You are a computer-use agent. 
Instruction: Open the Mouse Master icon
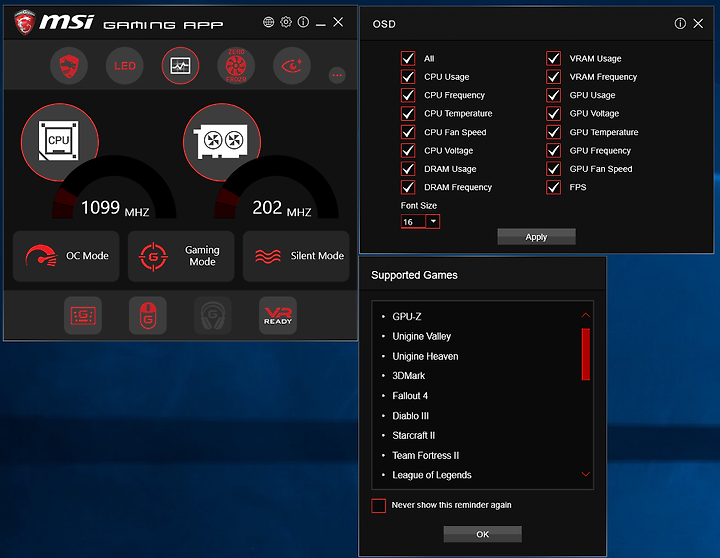148,316
